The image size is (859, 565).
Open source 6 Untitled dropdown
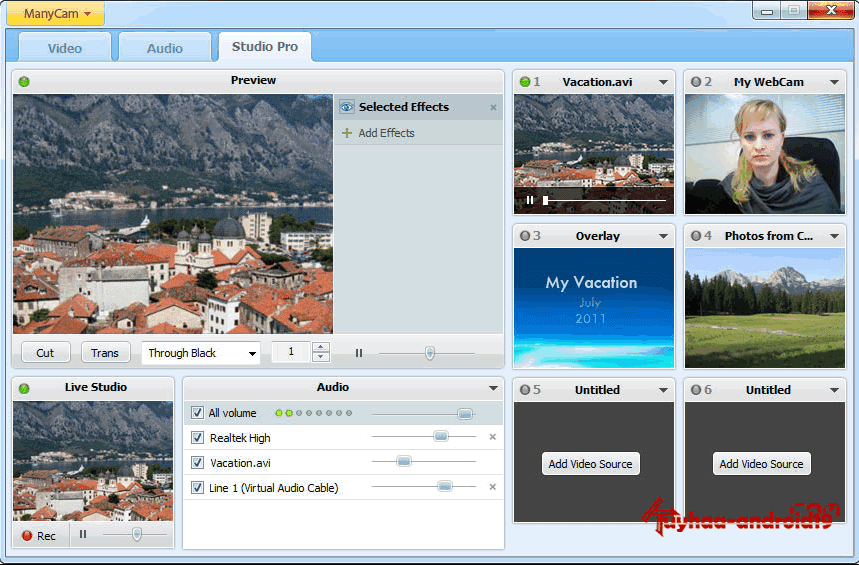834,390
